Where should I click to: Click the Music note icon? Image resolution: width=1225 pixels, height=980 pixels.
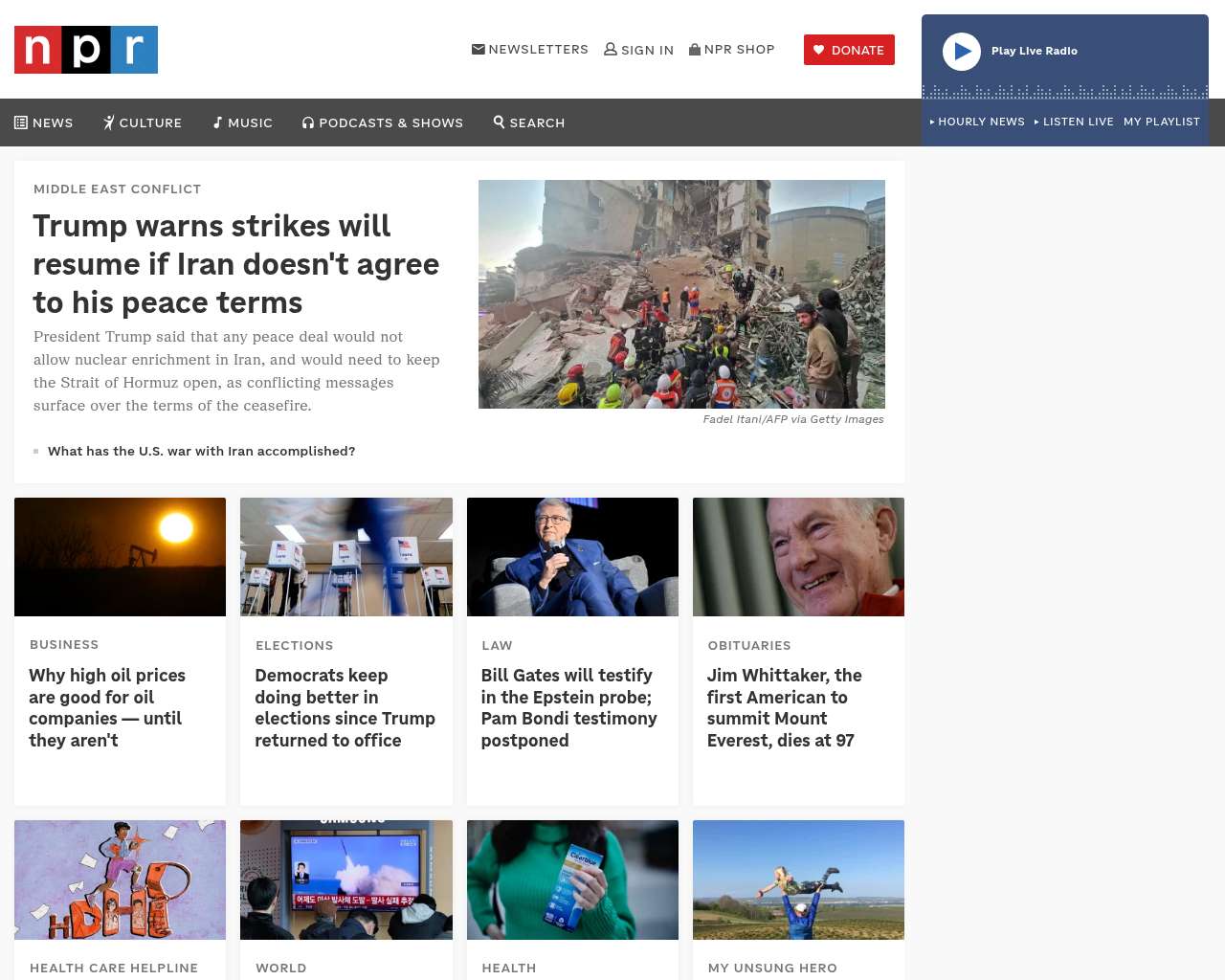tap(218, 122)
